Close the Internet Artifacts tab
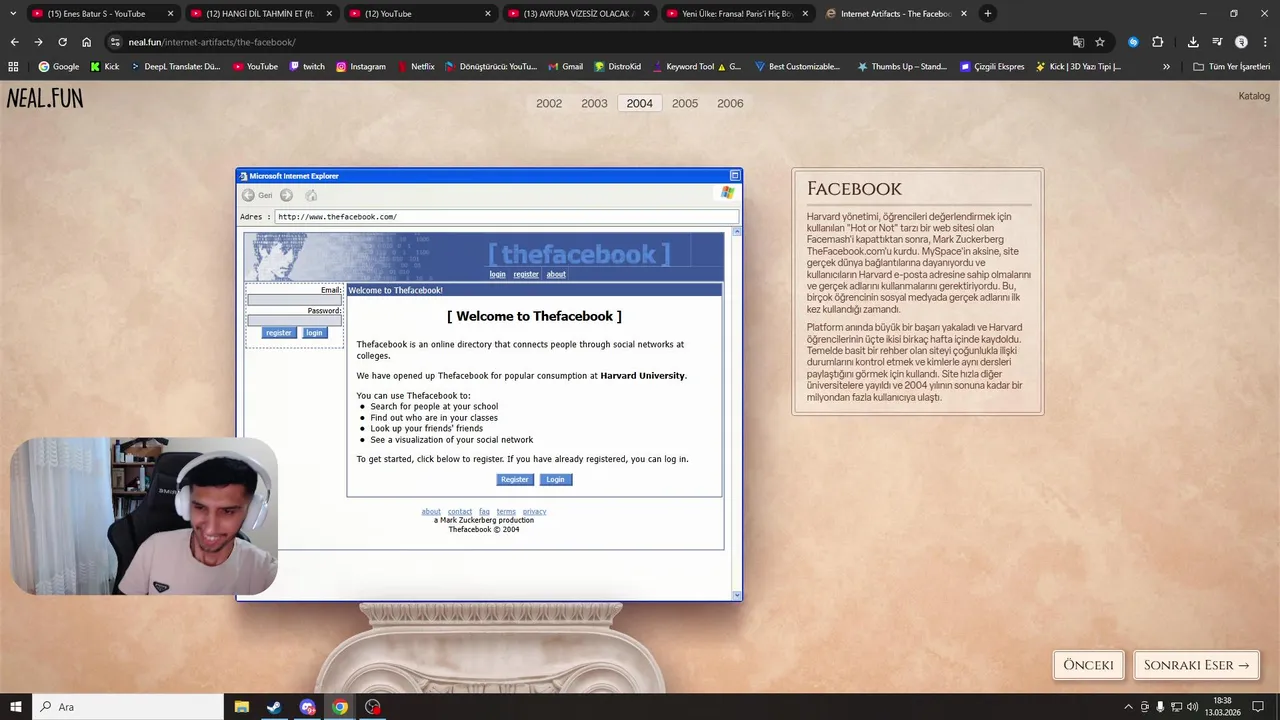The height and width of the screenshot is (720, 1280). coord(964,13)
